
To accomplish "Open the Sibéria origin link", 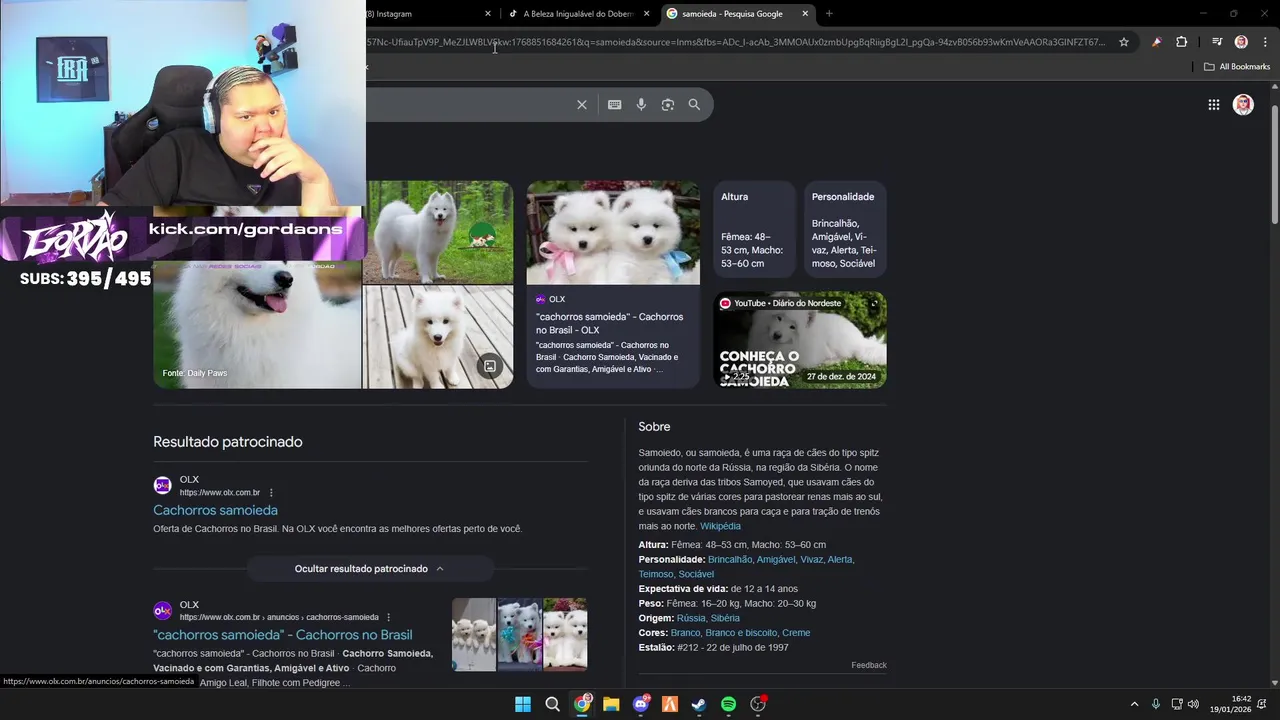I will [x=725, y=618].
